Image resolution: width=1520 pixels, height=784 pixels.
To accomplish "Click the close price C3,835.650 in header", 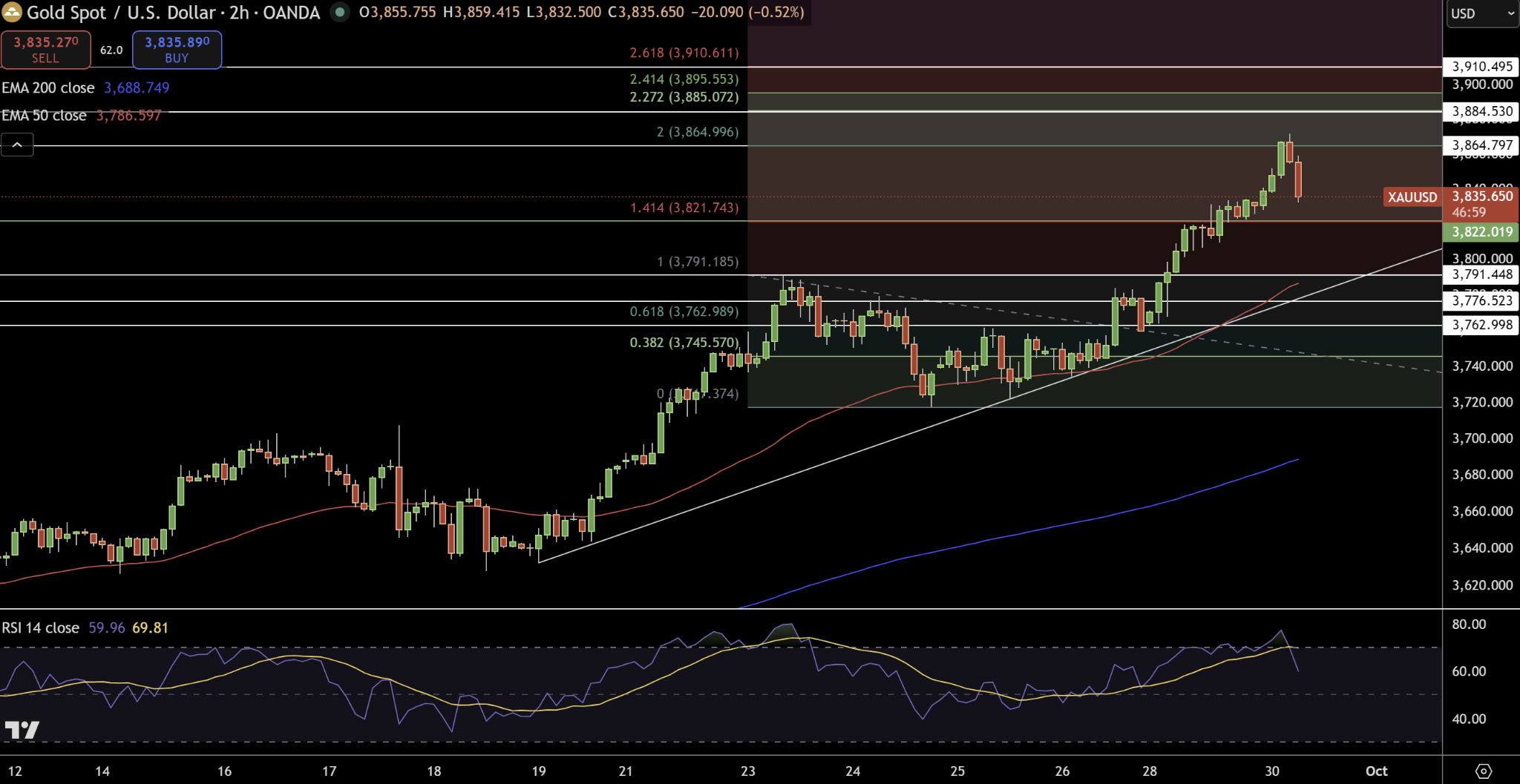I will (644, 13).
